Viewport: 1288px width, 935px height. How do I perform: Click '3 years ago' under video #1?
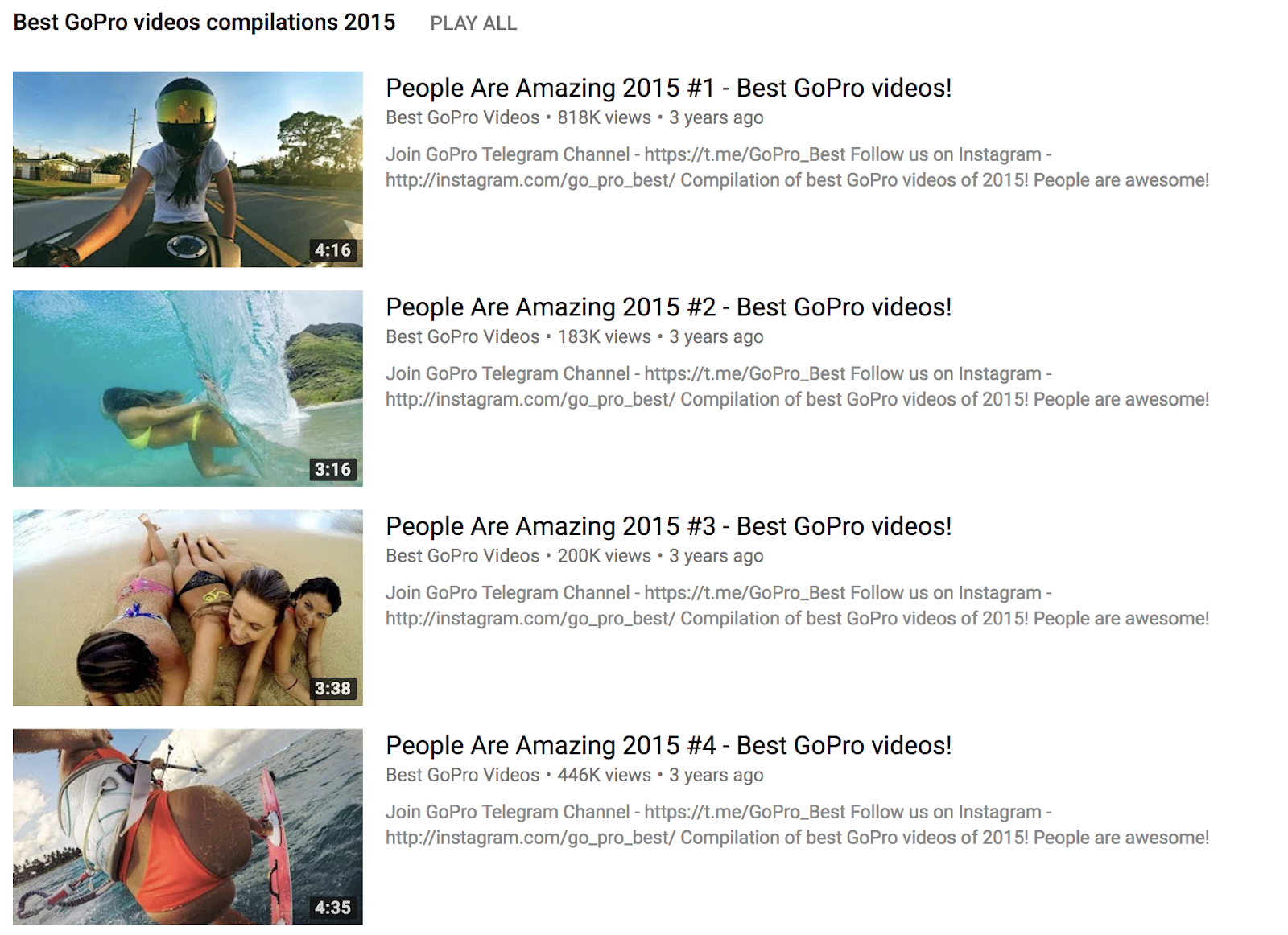tap(716, 117)
